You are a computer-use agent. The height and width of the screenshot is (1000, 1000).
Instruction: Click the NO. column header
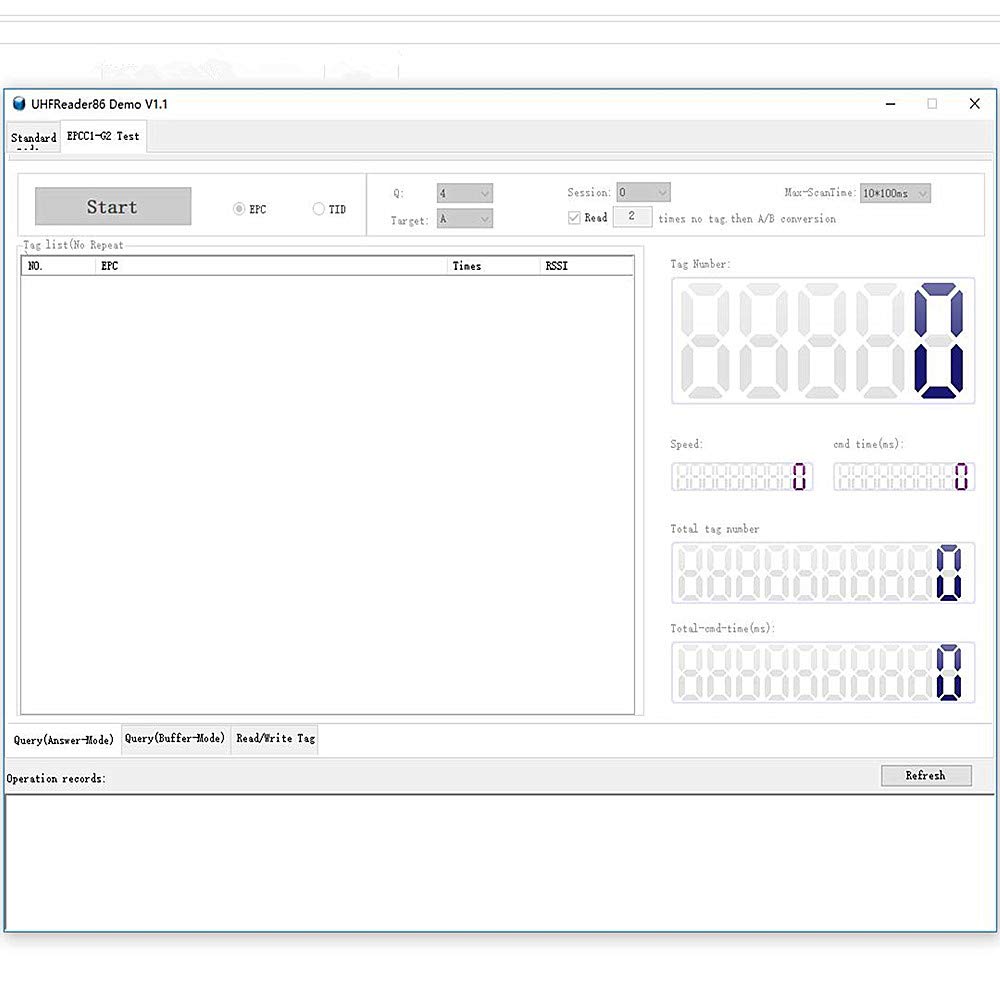pyautogui.click(x=59, y=266)
